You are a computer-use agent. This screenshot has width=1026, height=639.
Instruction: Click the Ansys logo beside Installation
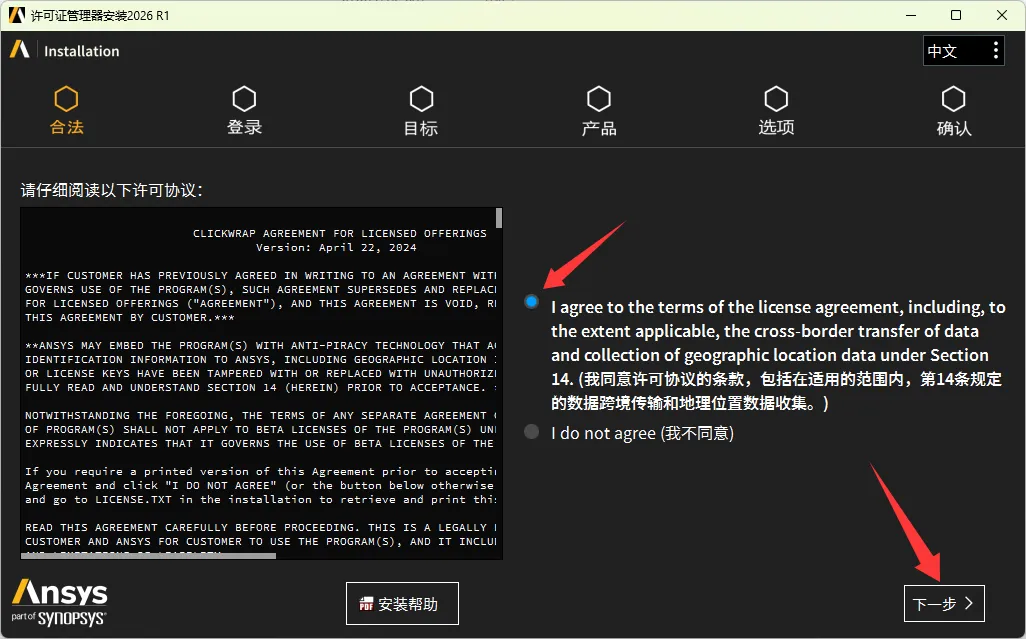(x=20, y=50)
